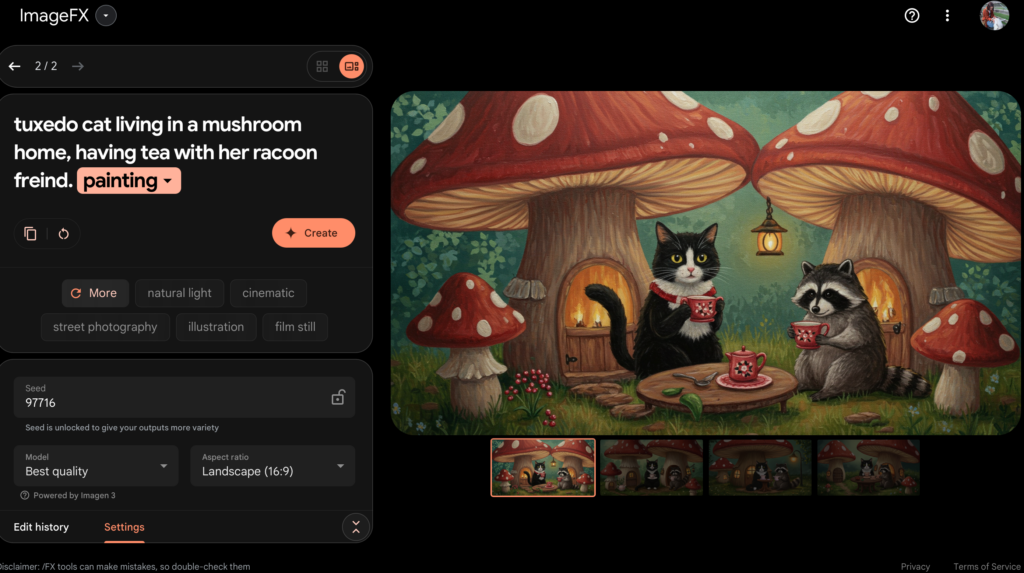The height and width of the screenshot is (573, 1024).
Task: Open the Model dropdown
Action: click(x=96, y=466)
